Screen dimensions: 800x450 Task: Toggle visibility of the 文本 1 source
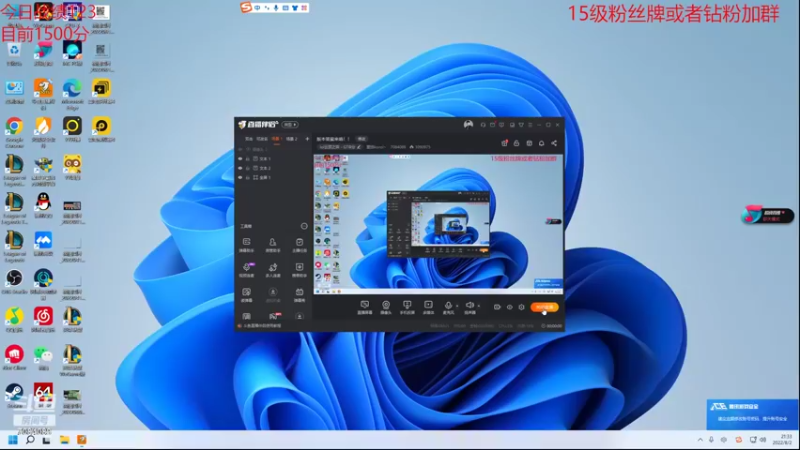click(x=240, y=159)
